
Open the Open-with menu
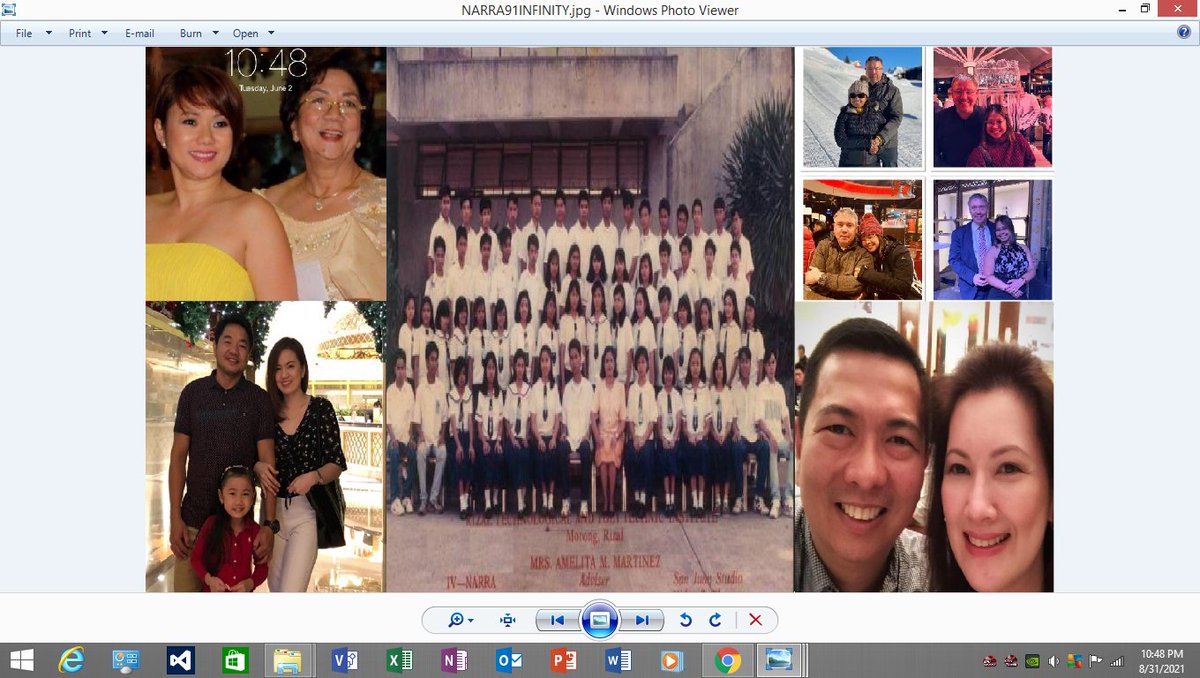click(254, 33)
